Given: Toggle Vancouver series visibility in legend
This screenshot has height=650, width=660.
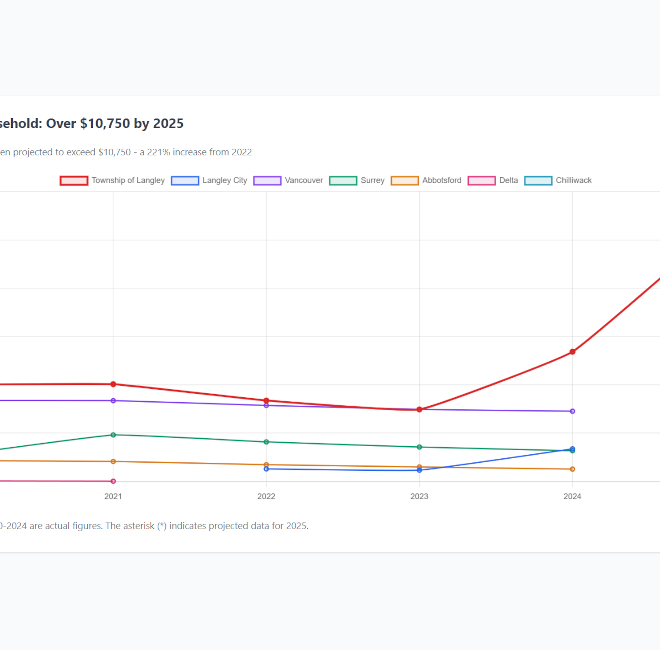Looking at the screenshot, I should (267, 181).
